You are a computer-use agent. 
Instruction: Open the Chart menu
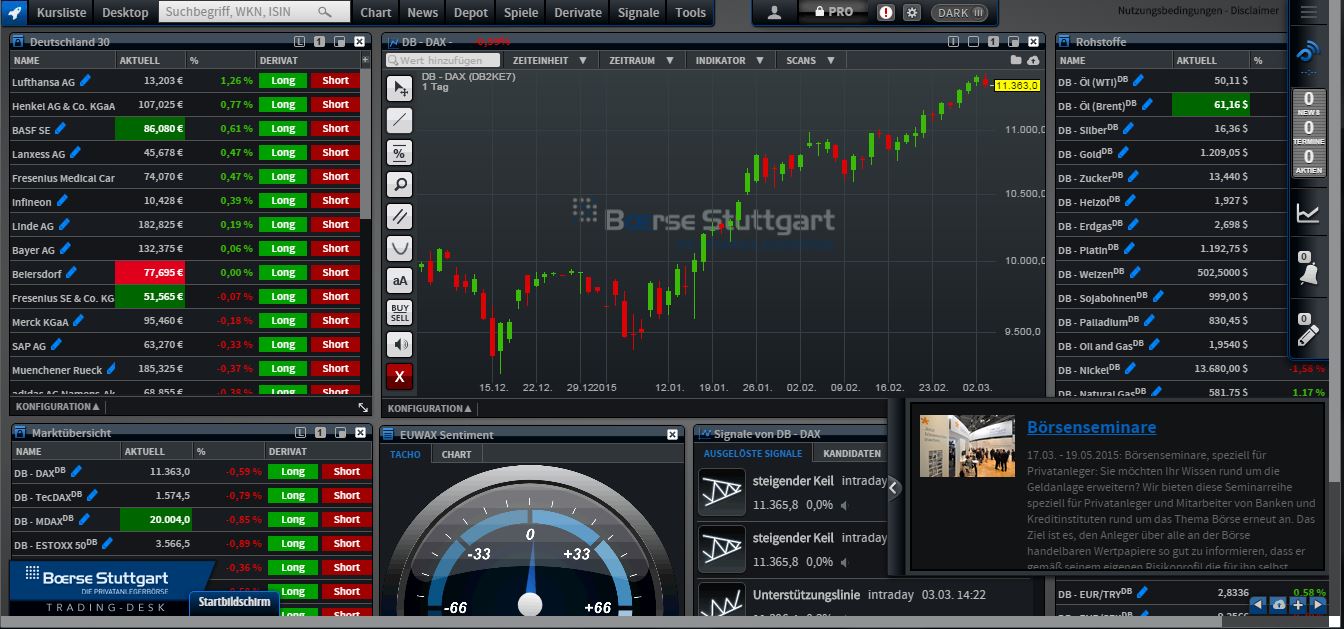376,12
